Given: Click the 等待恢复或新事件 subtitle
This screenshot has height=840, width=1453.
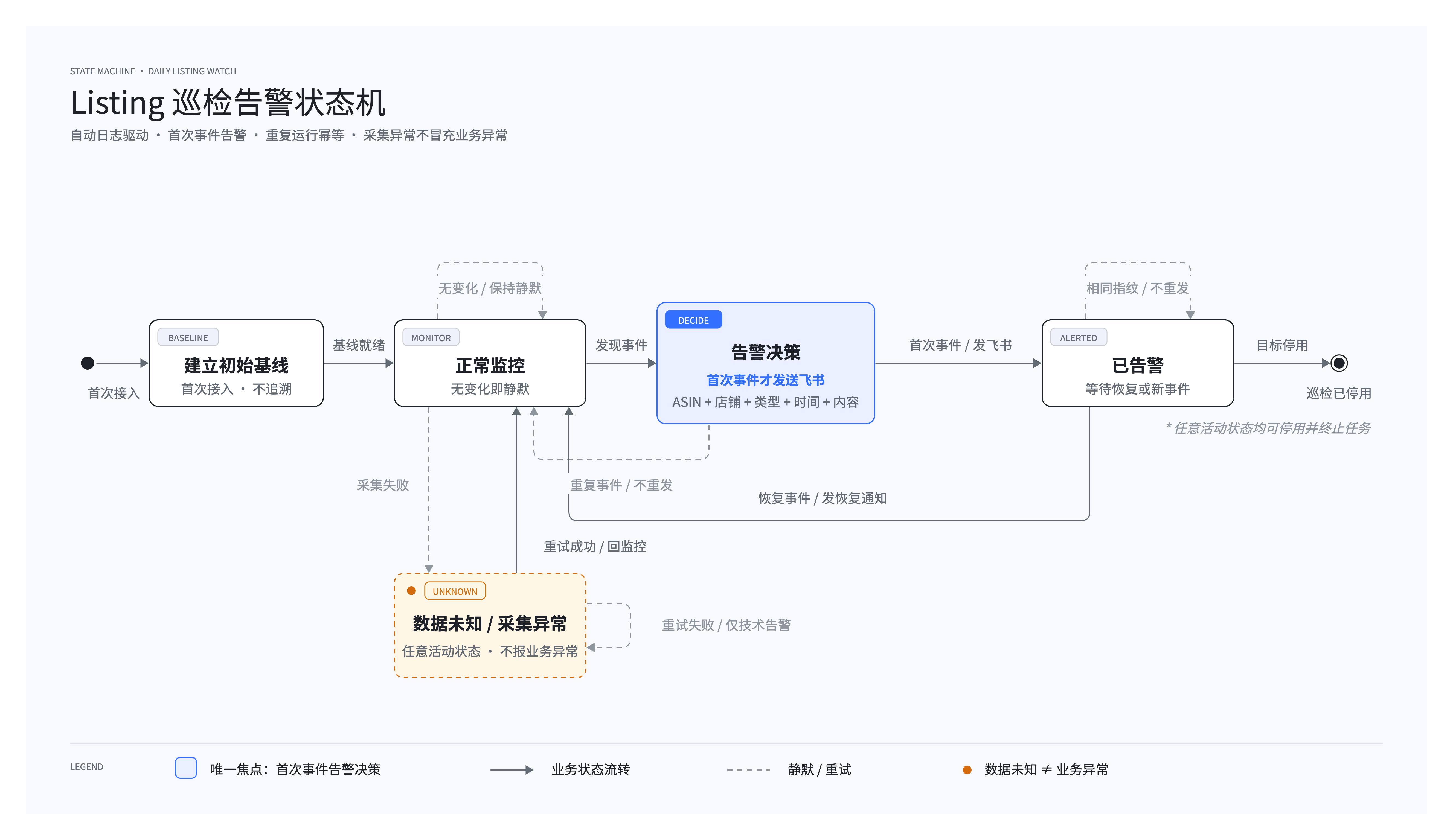Looking at the screenshot, I should click(1138, 389).
